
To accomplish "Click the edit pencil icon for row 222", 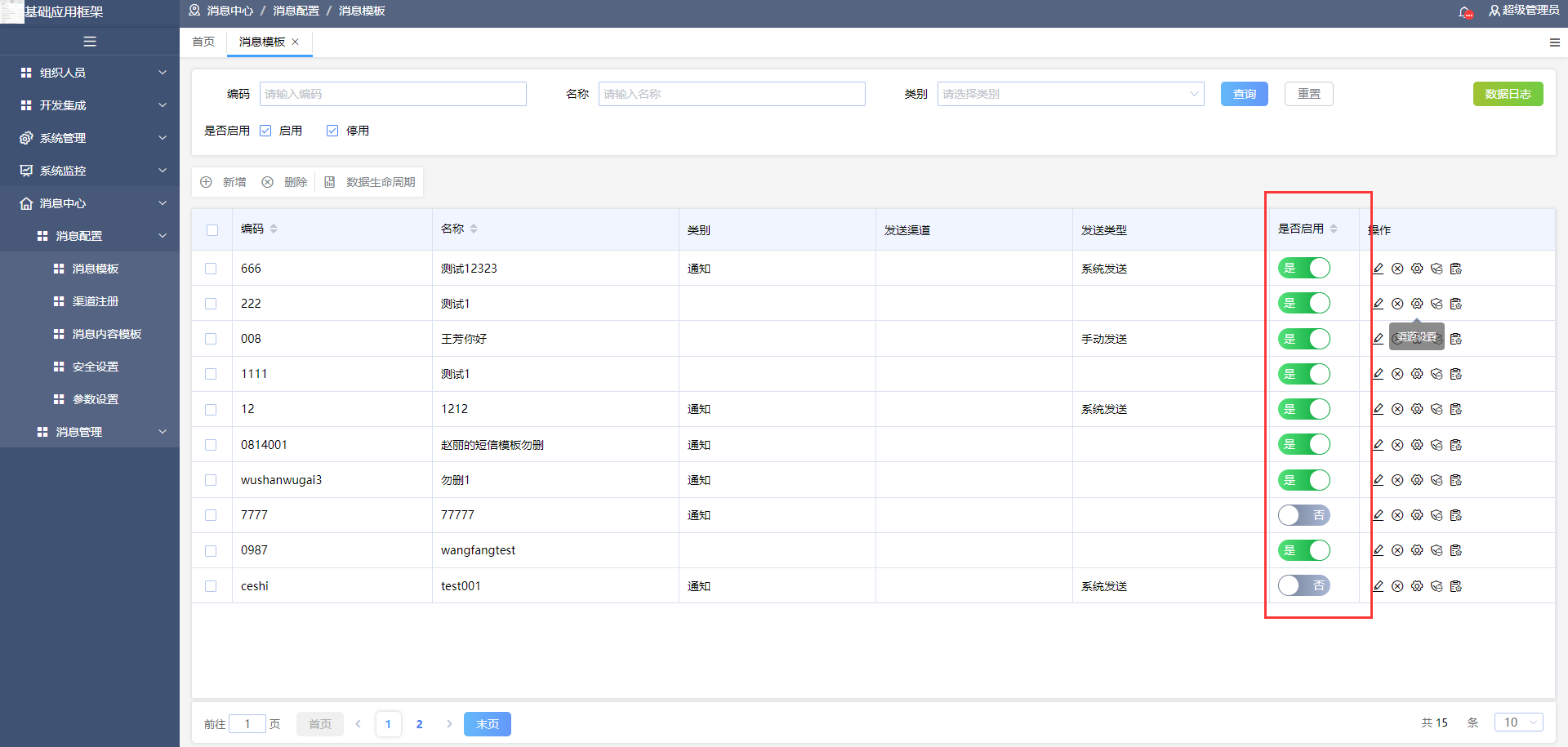I will 1378,304.
